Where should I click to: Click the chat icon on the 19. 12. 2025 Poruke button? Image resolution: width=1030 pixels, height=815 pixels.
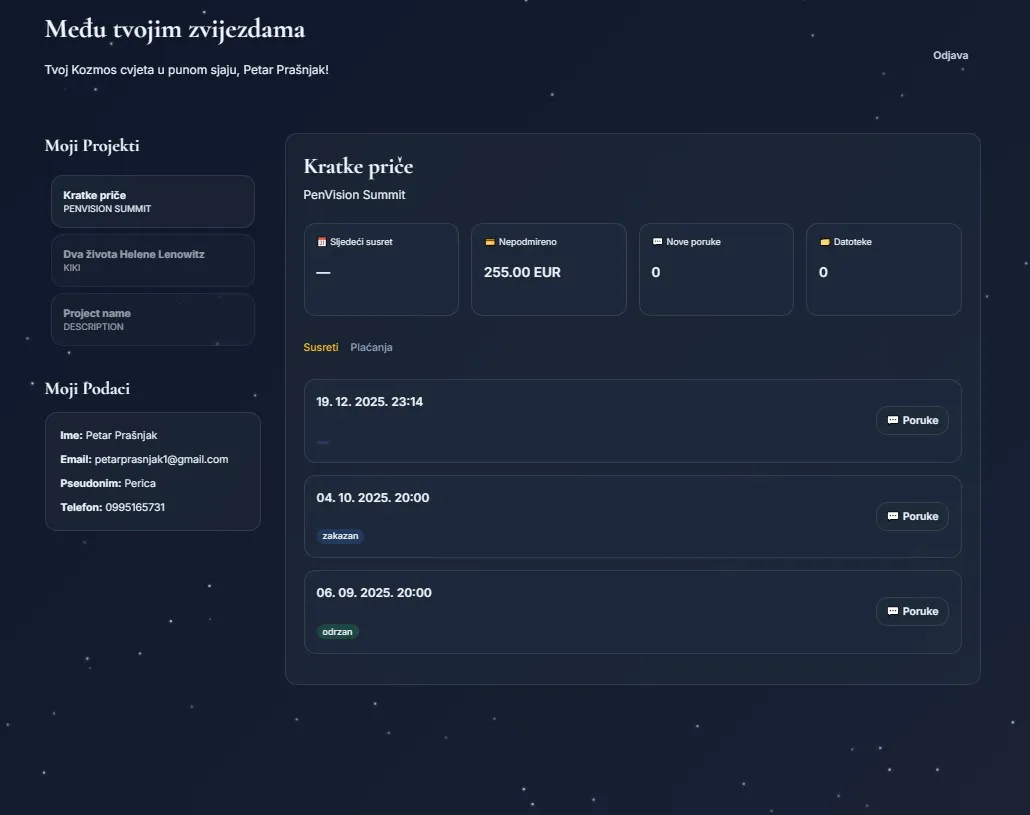point(893,421)
